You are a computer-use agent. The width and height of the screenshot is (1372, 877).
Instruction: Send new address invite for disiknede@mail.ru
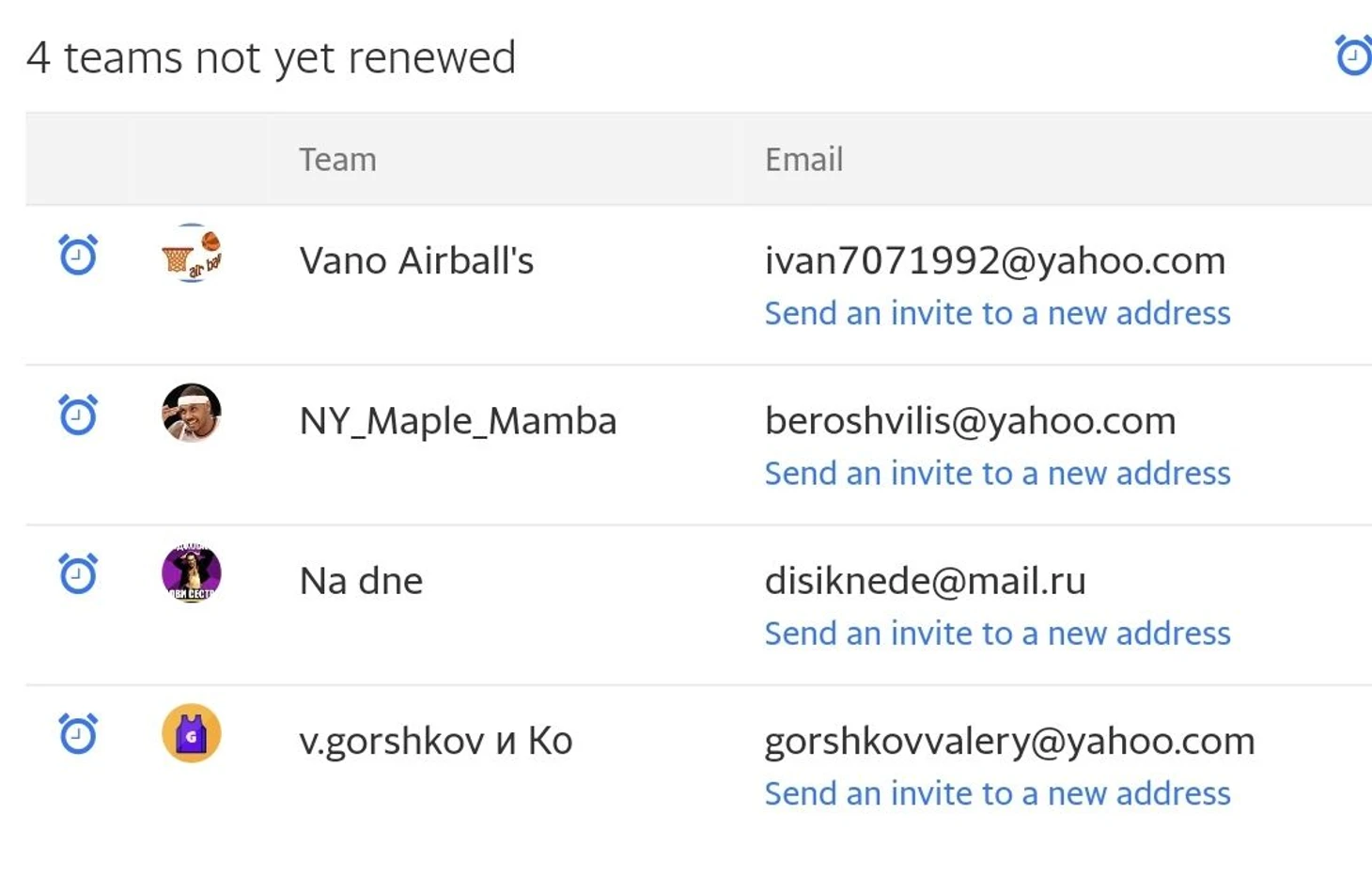(x=997, y=633)
